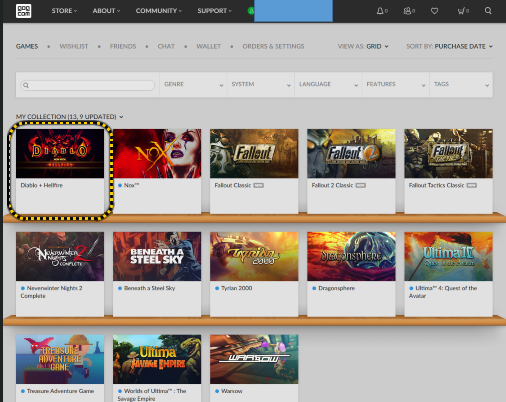Image resolution: width=506 pixels, height=402 pixels.
Task: Expand the GENRE filter dropdown
Action: tap(193, 85)
